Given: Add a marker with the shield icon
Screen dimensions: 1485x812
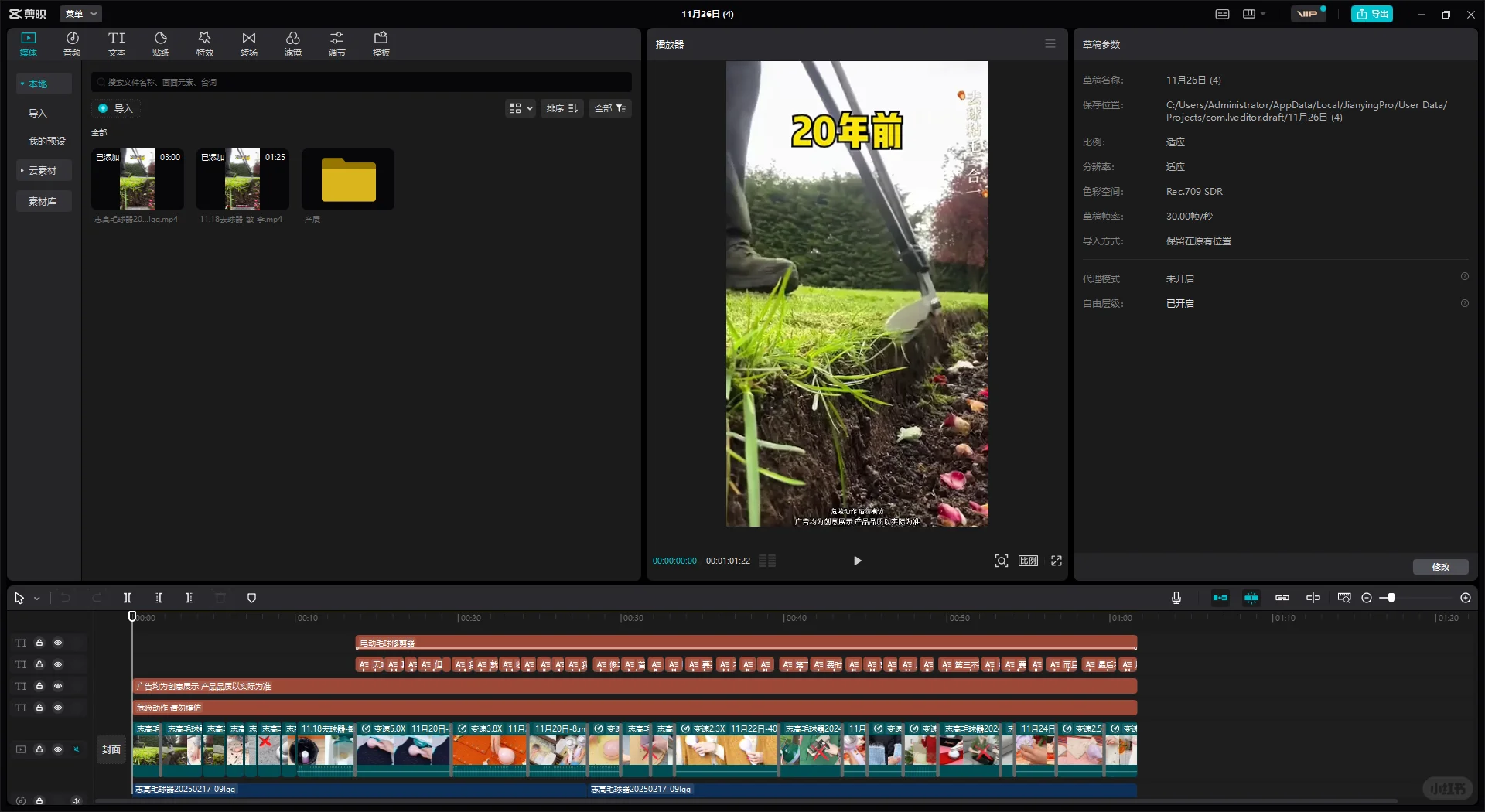Looking at the screenshot, I should point(251,598).
